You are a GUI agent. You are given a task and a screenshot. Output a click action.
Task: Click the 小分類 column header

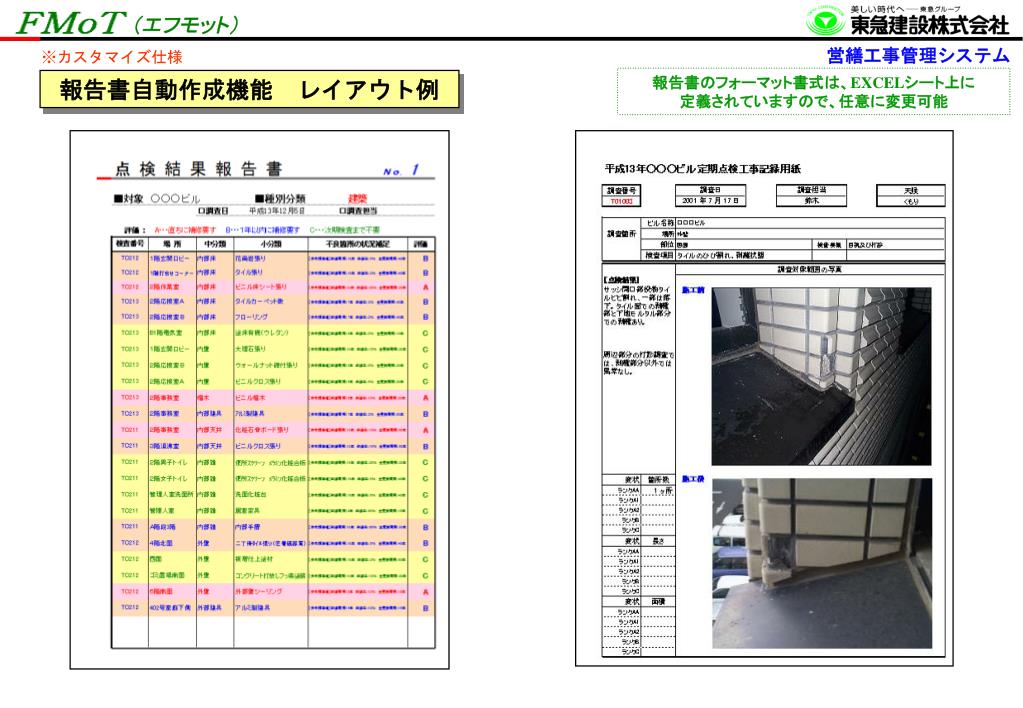point(270,244)
